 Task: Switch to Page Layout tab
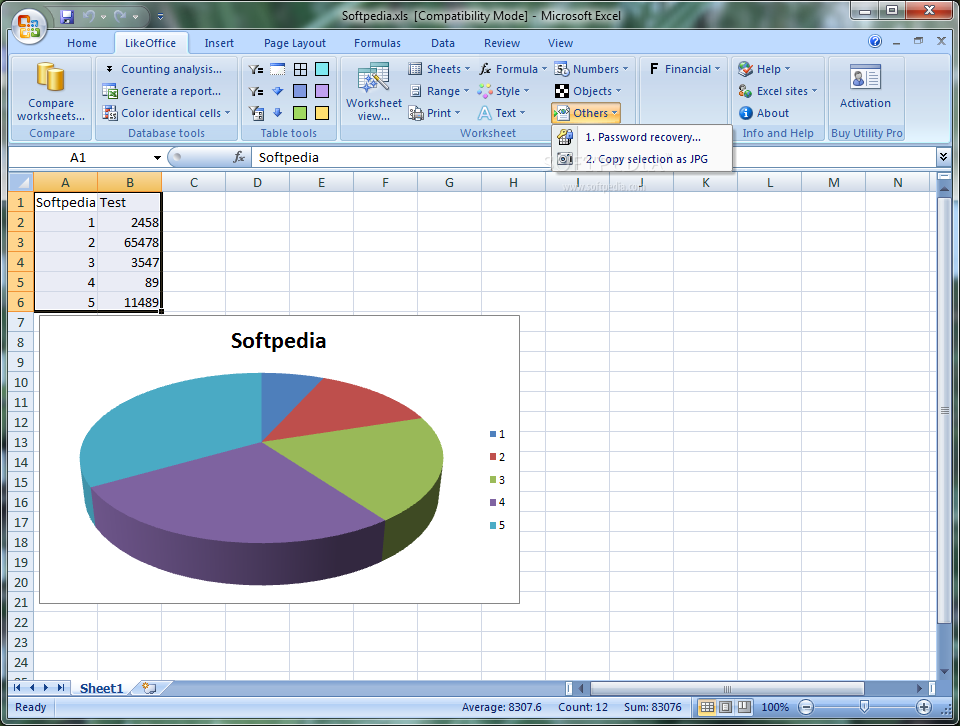click(x=294, y=43)
